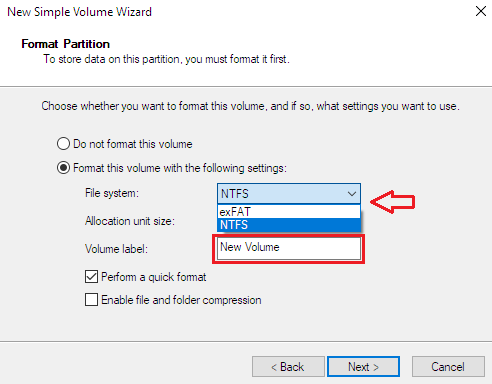Cancel the volume wizard
Viewport: 492px width, 384px height.
(448, 367)
